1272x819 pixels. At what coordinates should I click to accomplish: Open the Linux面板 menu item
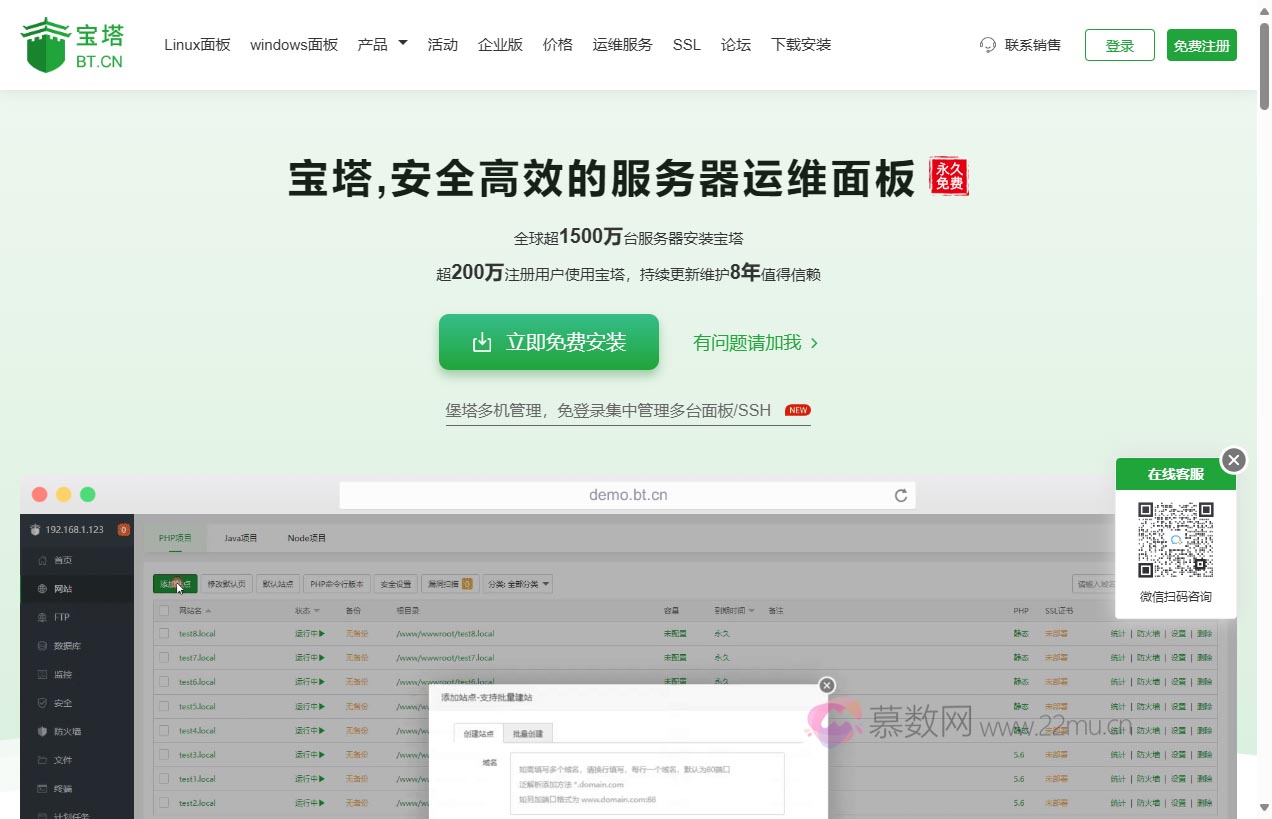[197, 45]
